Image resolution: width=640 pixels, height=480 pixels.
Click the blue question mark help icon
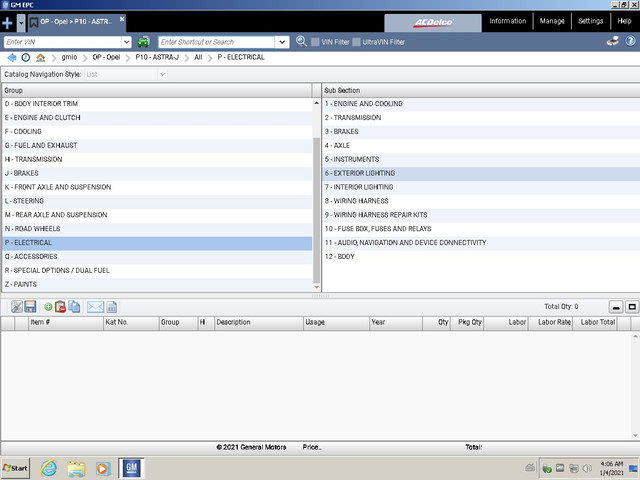[631, 41]
